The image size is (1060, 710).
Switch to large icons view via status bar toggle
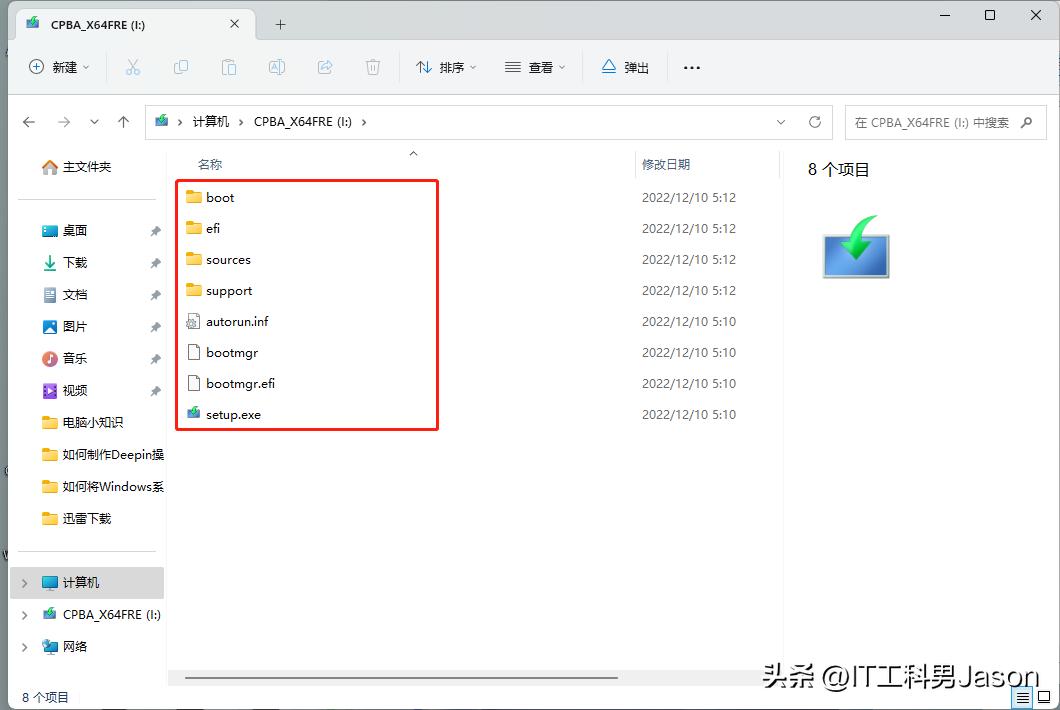[1042, 698]
